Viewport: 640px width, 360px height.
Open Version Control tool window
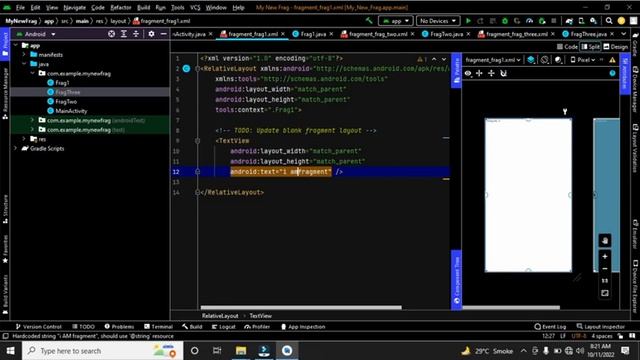click(38, 327)
